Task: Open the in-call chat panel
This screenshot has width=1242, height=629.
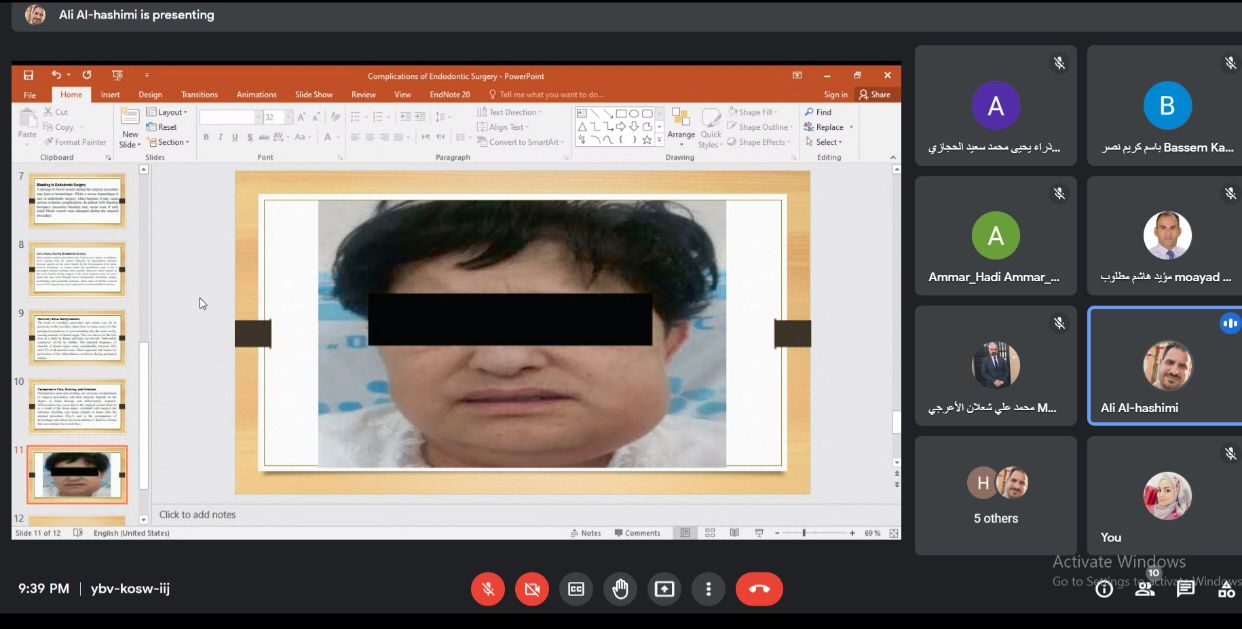Action: click(1185, 589)
